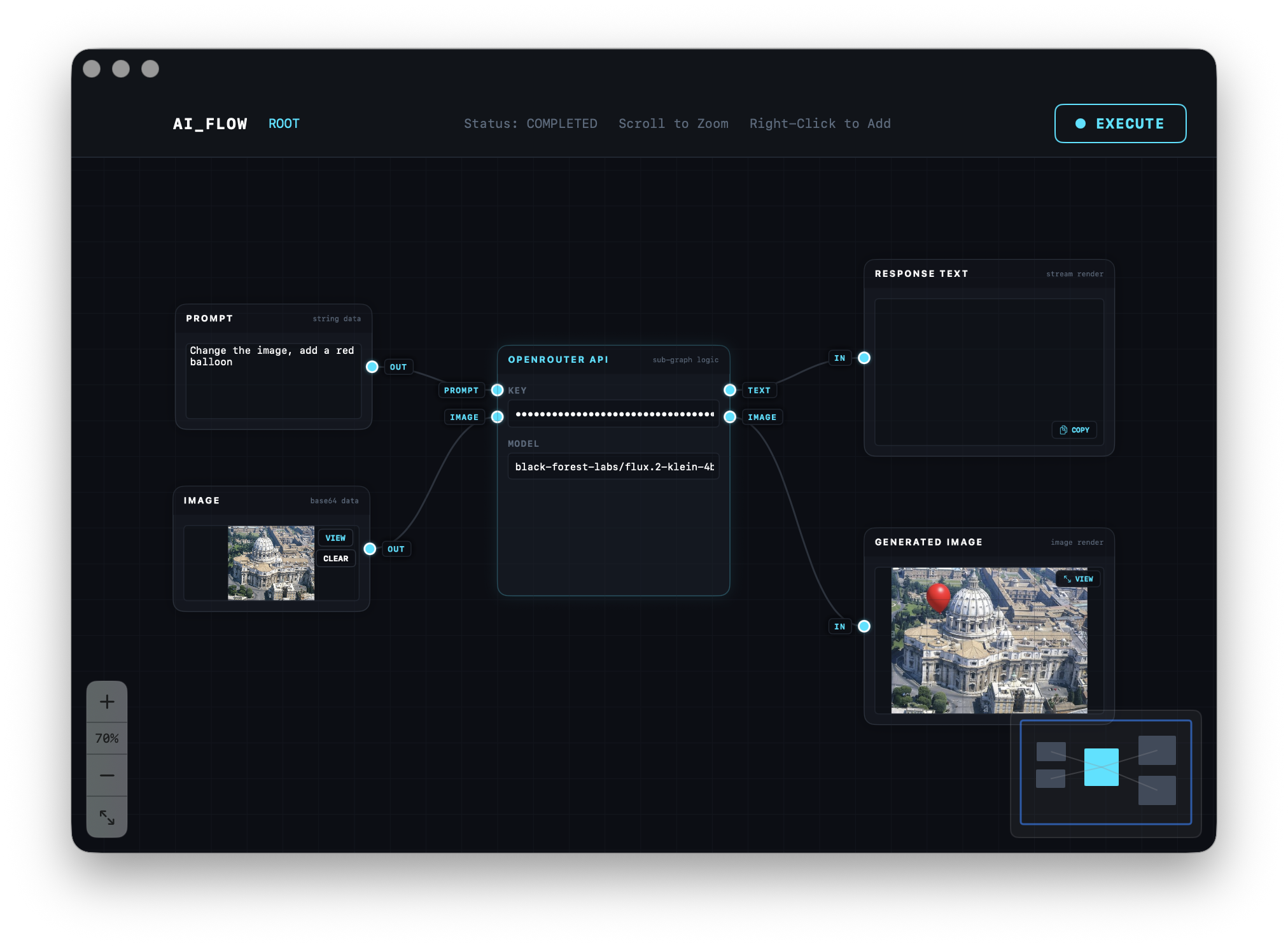Click OpenRouter IMAGE output port
The image size is (1288, 947).
click(x=730, y=417)
